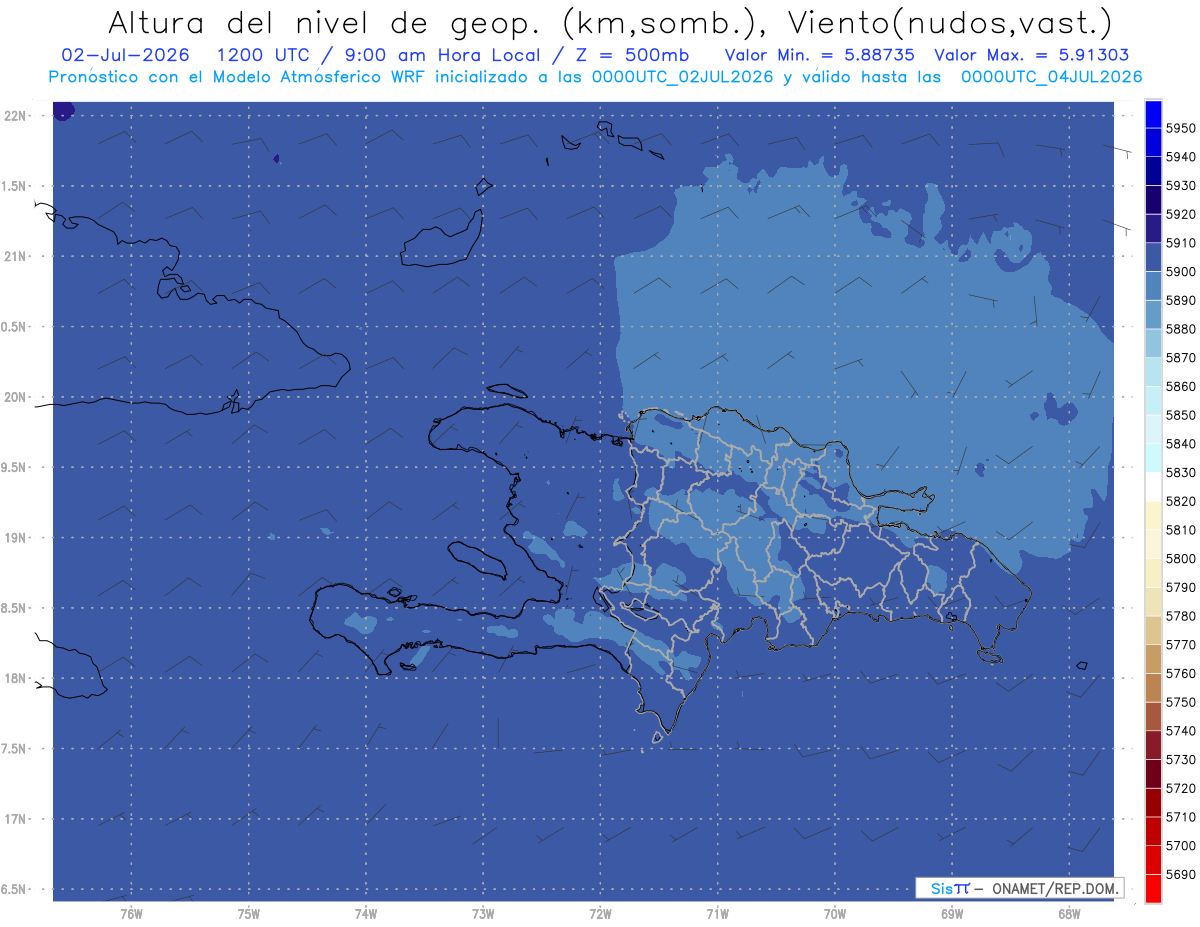
Task: Select the '1200 UTC' time text
Action: click(x=263, y=55)
